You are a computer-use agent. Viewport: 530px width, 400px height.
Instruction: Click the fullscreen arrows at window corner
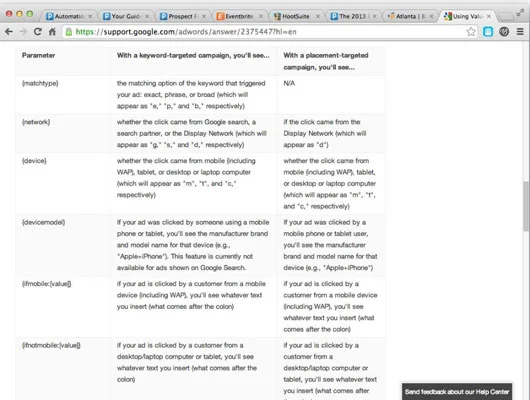click(520, 13)
